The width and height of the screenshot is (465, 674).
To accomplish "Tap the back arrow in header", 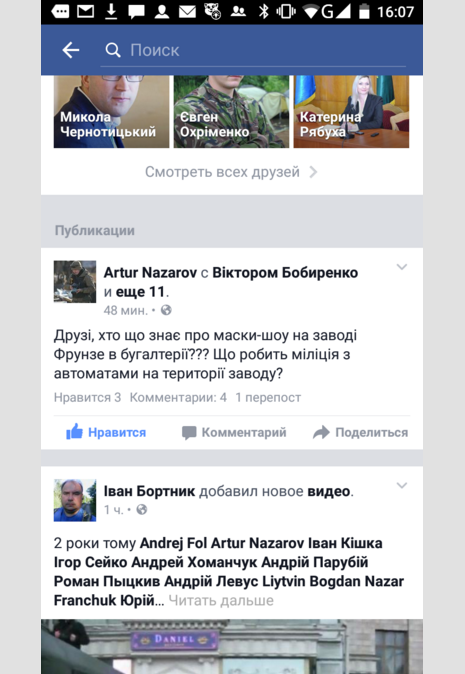I will coord(71,50).
